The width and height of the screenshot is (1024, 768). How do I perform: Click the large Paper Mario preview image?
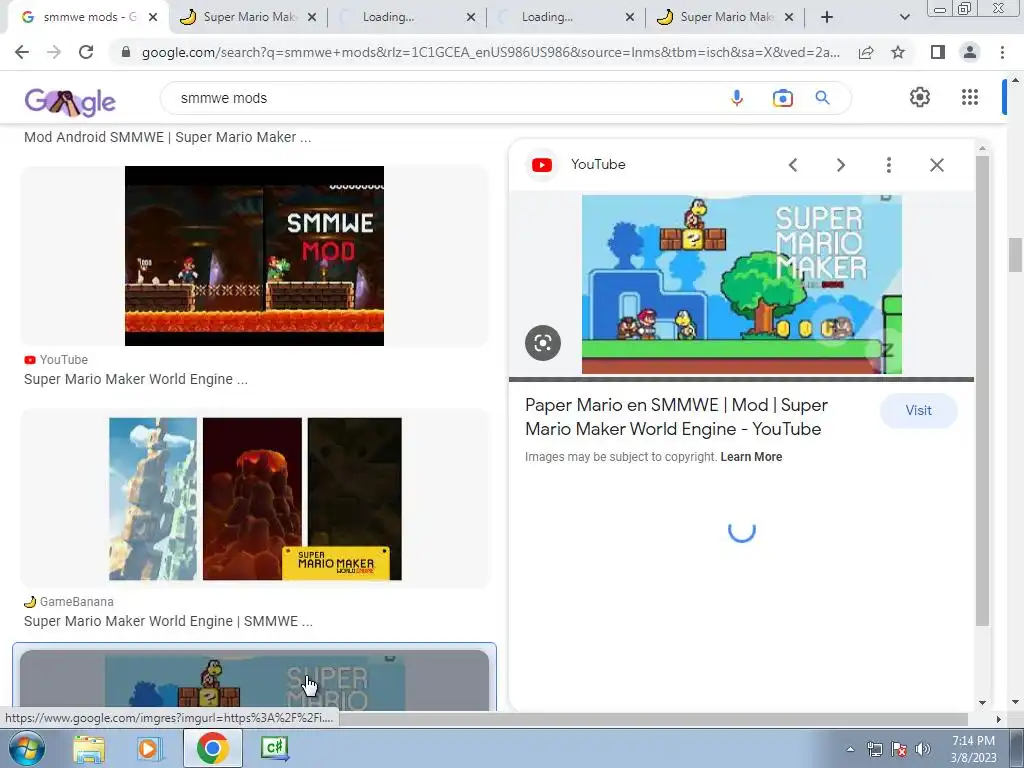(741, 284)
